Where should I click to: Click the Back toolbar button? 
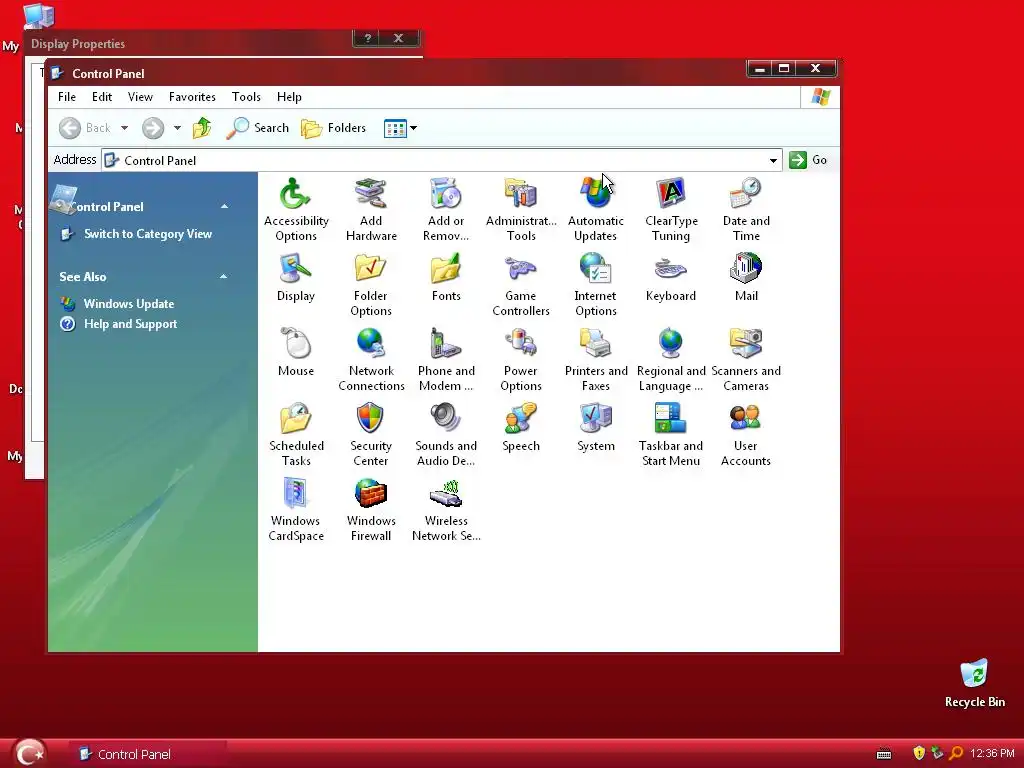pyautogui.click(x=85, y=128)
